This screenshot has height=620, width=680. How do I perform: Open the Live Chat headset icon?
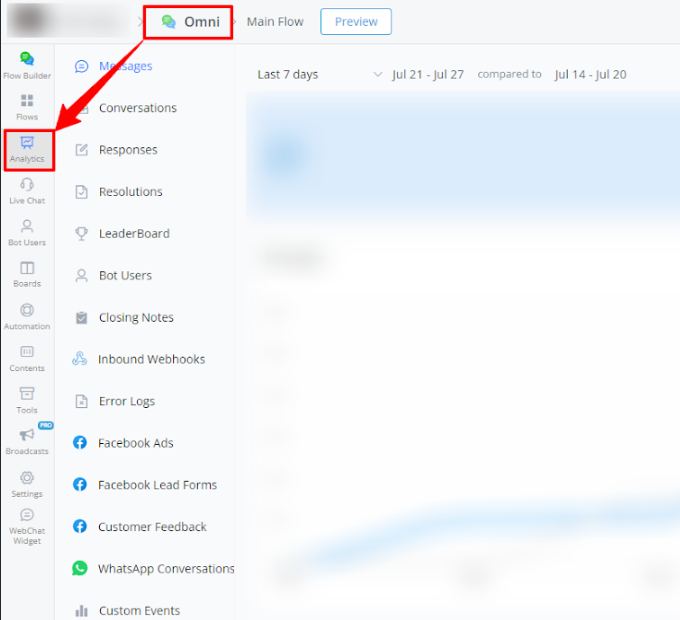pyautogui.click(x=27, y=190)
